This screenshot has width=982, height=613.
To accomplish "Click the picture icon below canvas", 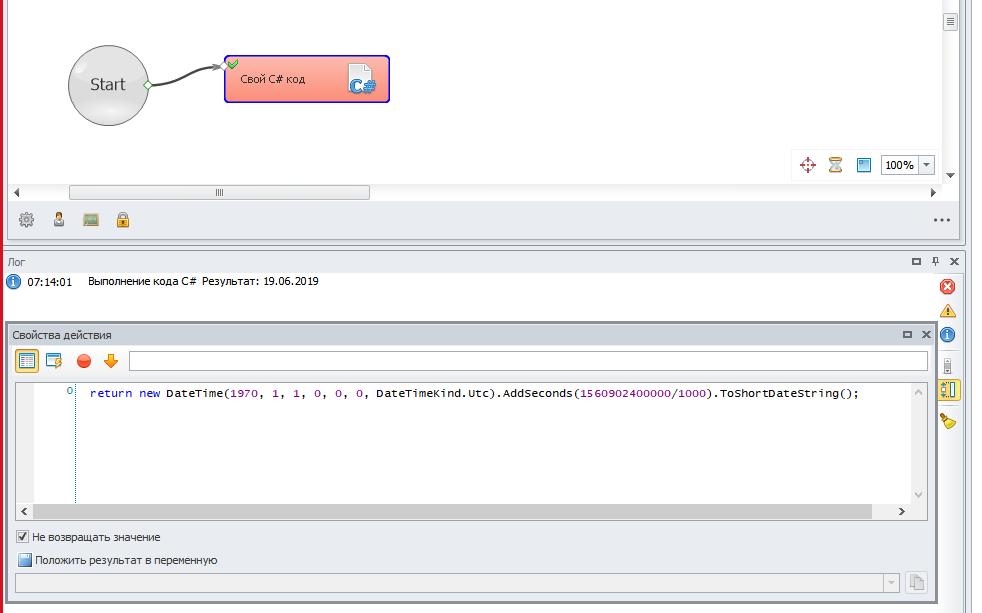I will tap(91, 220).
